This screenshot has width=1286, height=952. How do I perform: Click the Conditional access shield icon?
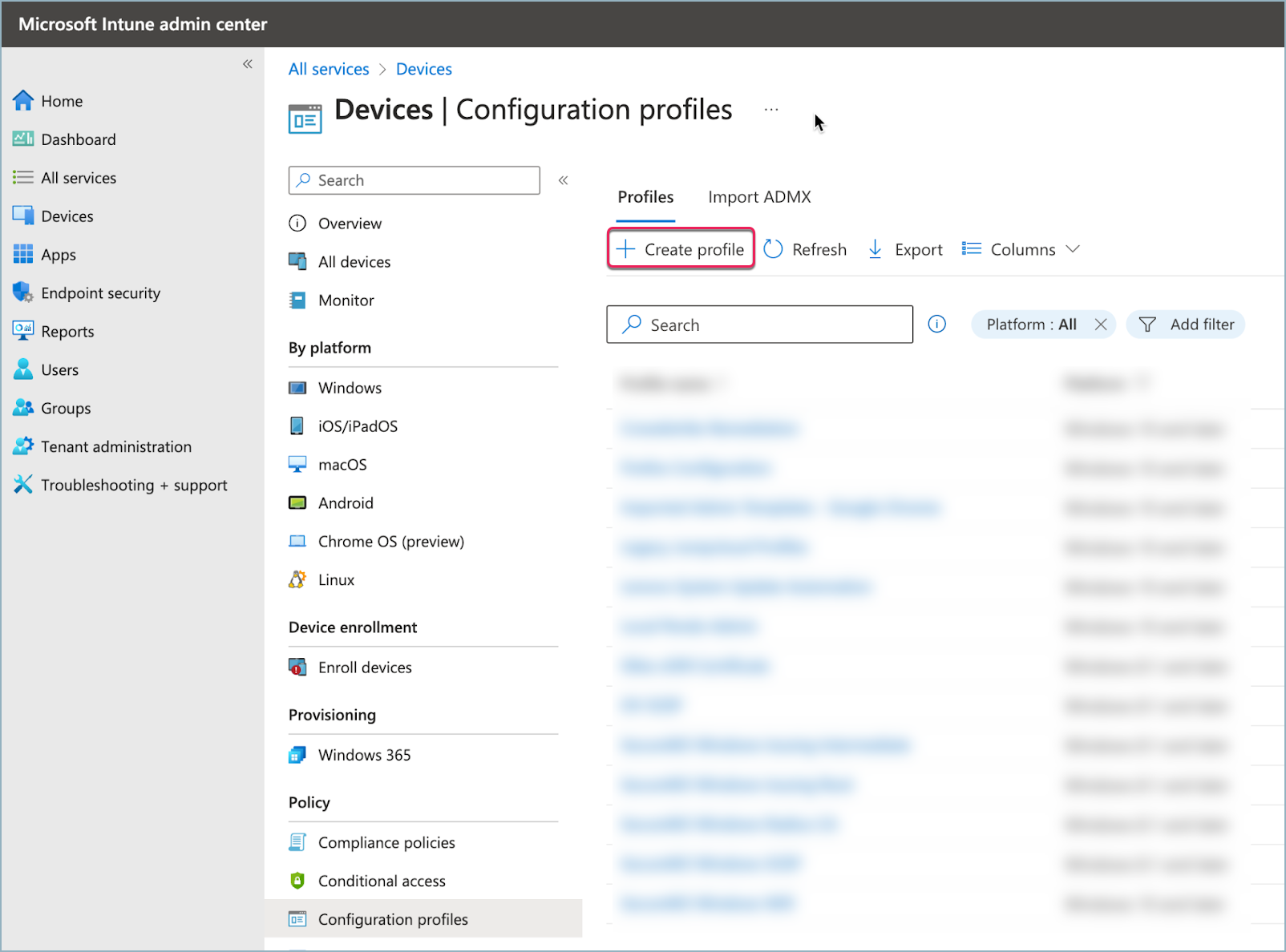297,881
